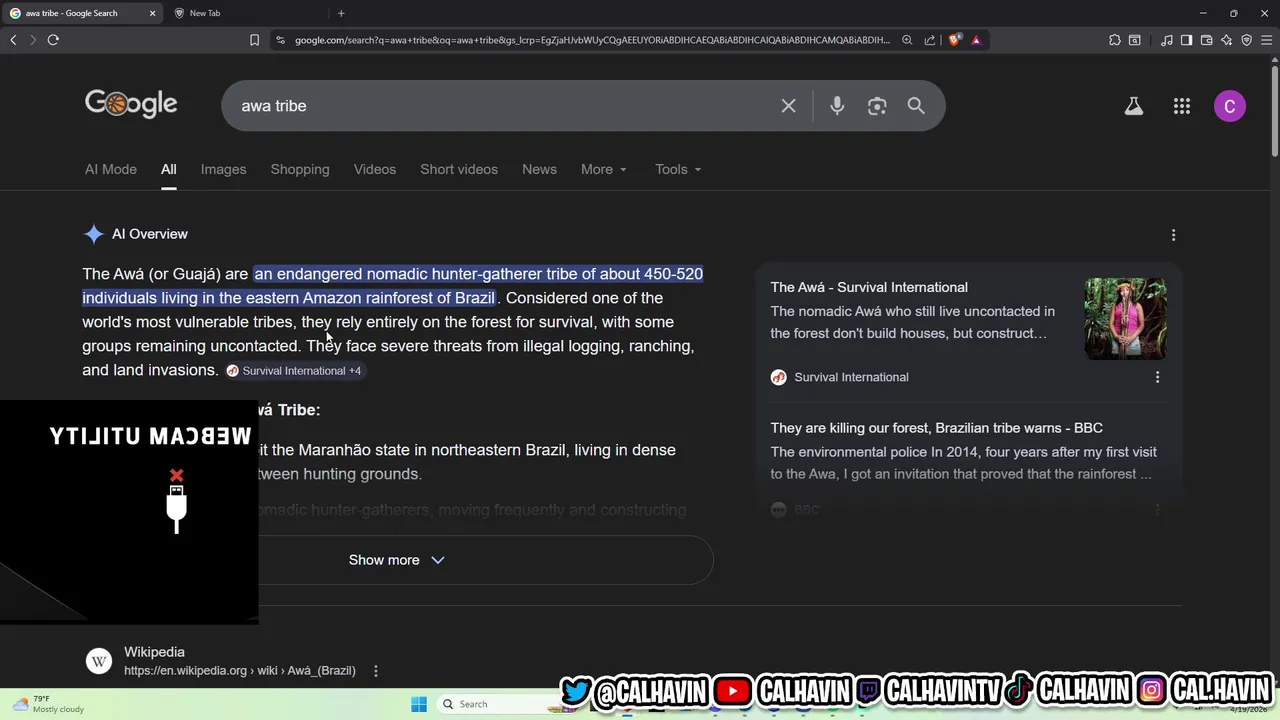Open the Google account avatar C

pyautogui.click(x=1230, y=106)
